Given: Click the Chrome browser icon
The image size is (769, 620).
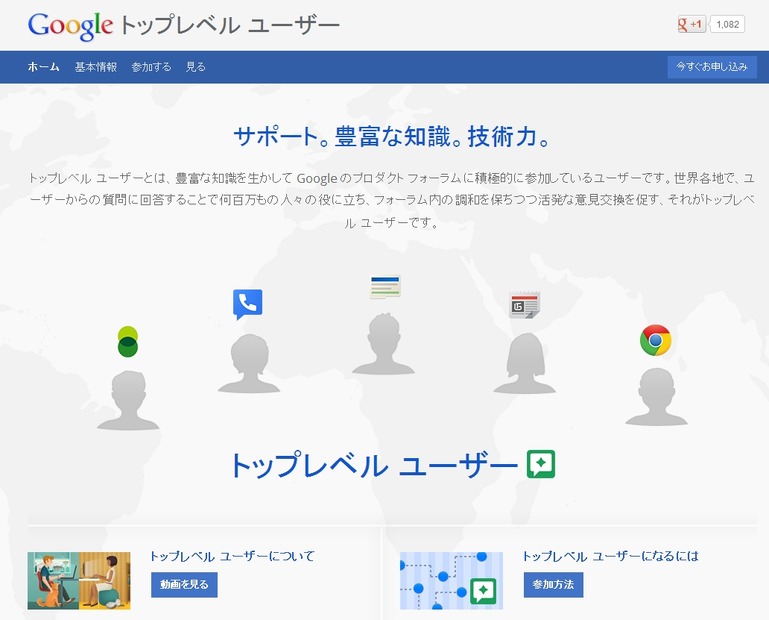Looking at the screenshot, I should pyautogui.click(x=656, y=340).
